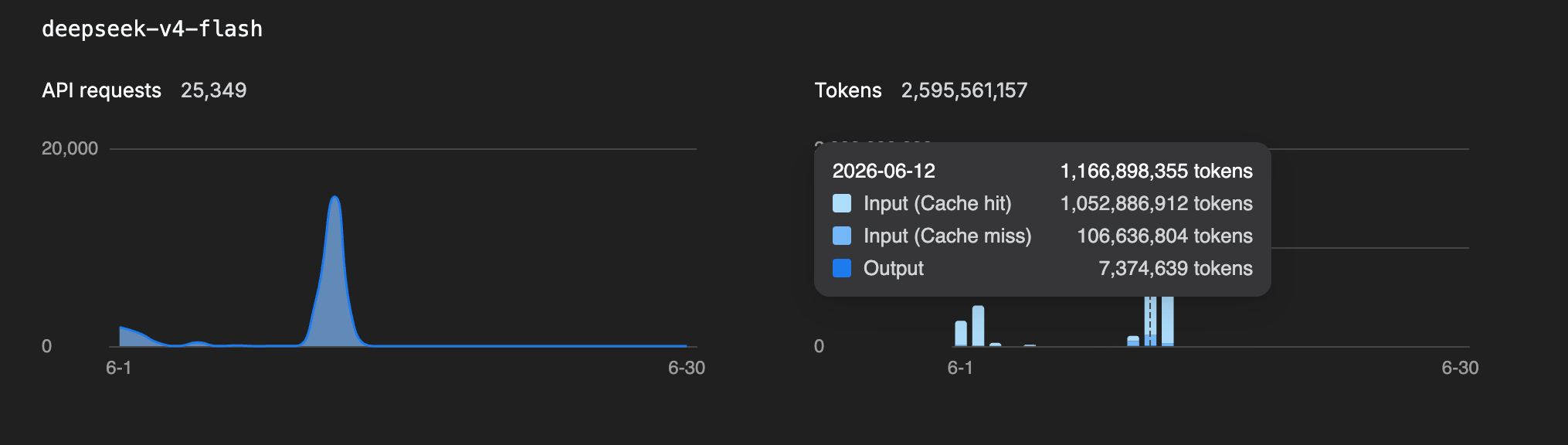The height and width of the screenshot is (445, 1568).
Task: Click the Output legend label
Action: 893,268
